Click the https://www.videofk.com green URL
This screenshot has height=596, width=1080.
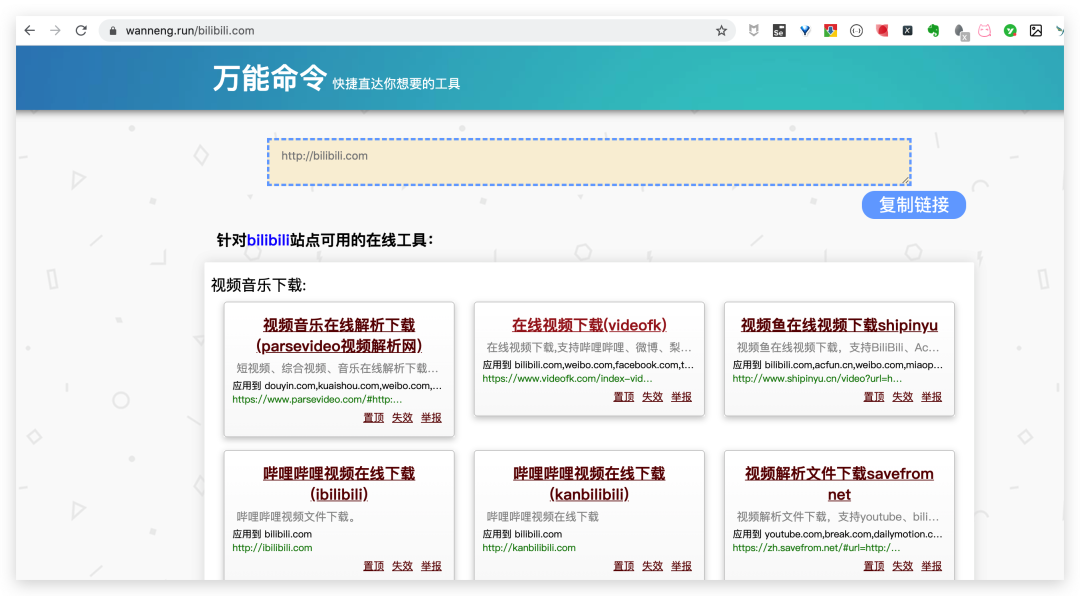point(567,378)
